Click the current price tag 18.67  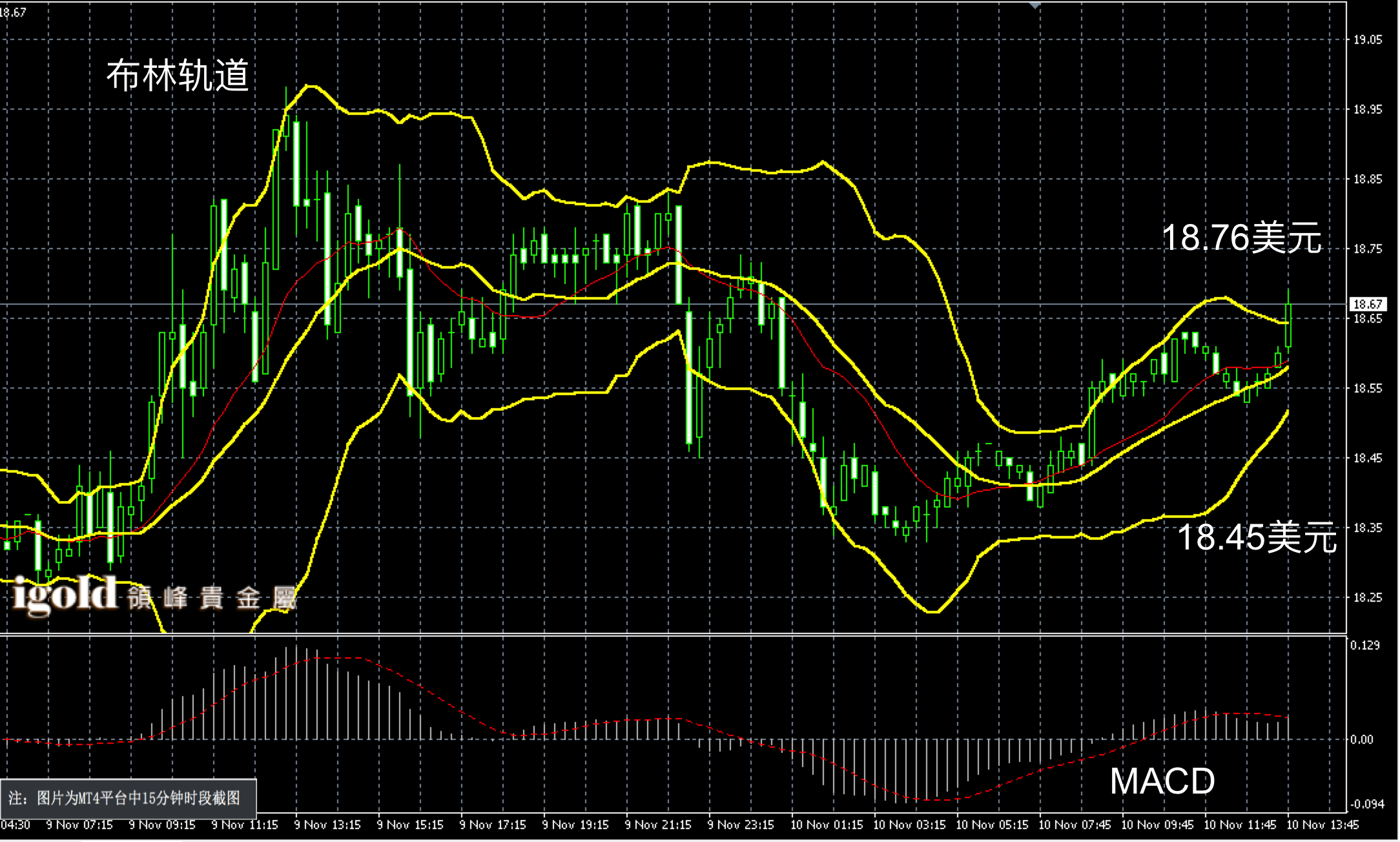1367,304
